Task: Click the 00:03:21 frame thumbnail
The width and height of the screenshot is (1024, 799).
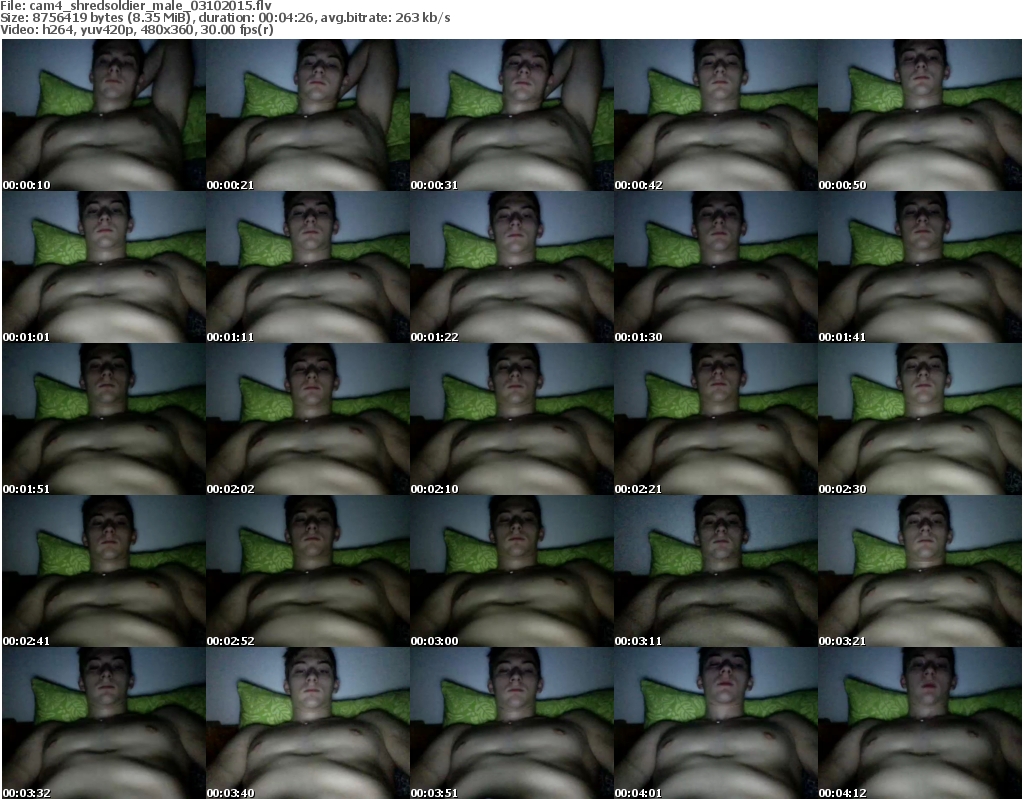Action: pyautogui.click(x=920, y=571)
